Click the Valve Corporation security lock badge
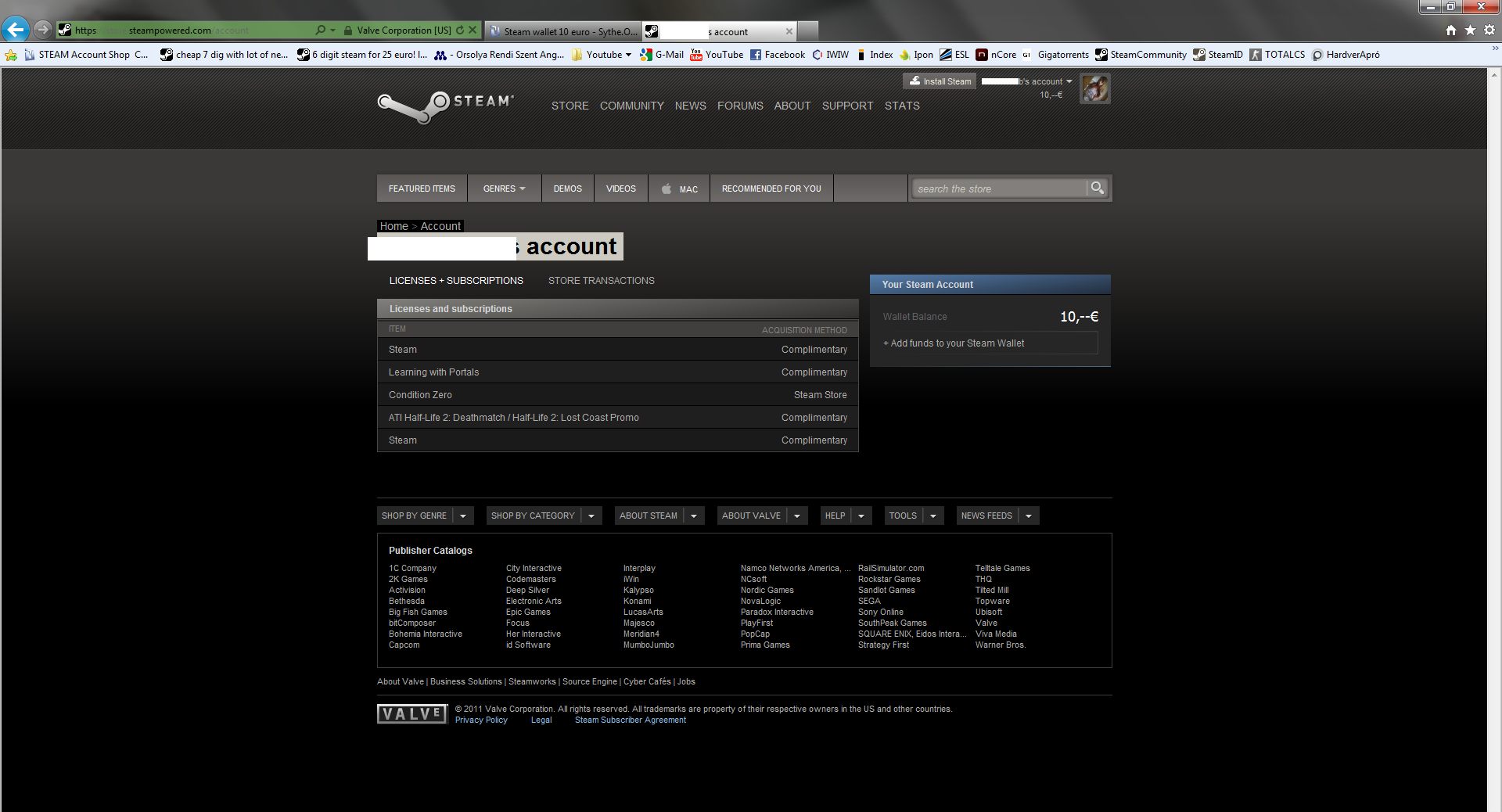The image size is (1502, 812). 397,31
